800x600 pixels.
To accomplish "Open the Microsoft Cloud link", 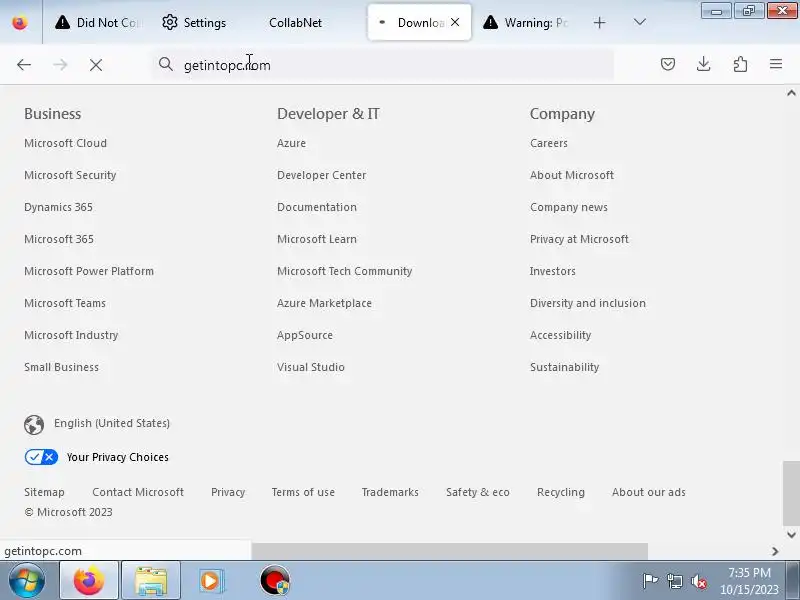I will tap(65, 143).
